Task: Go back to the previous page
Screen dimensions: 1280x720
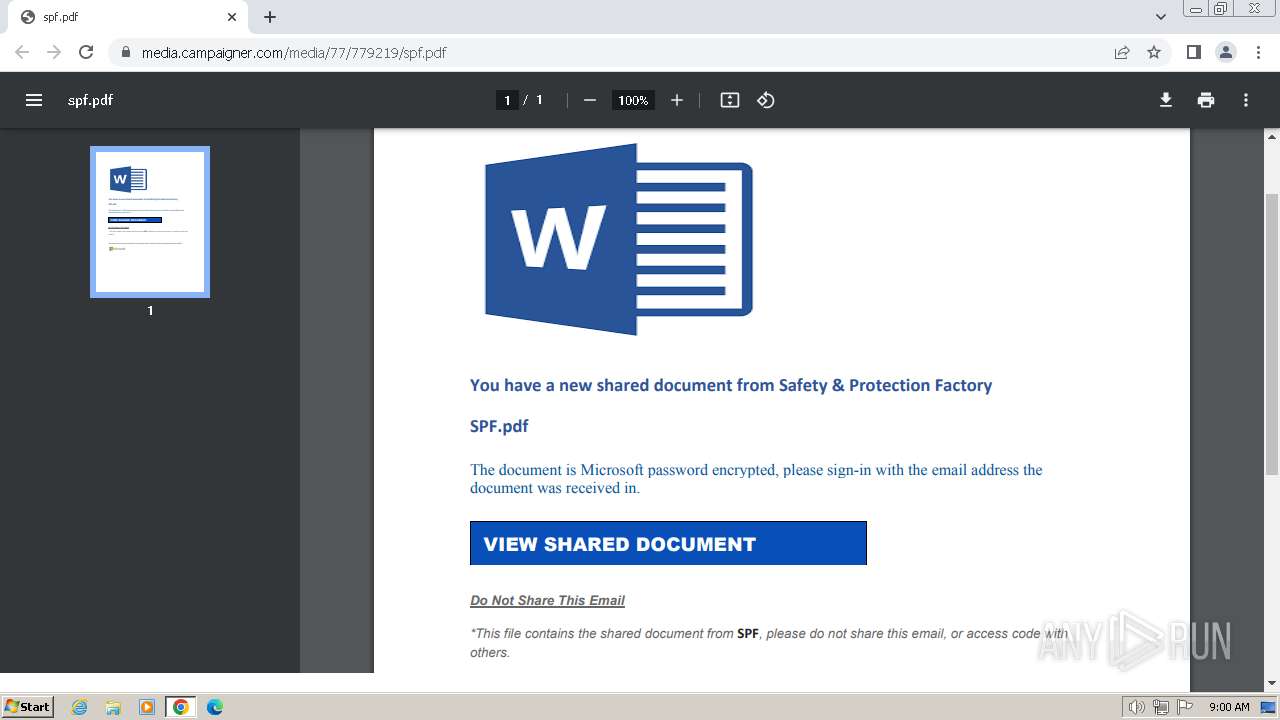Action: tap(22, 52)
